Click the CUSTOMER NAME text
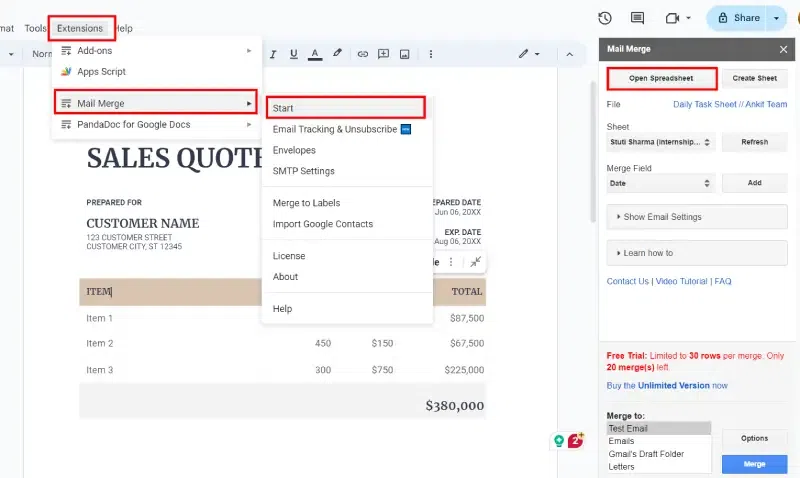 coord(143,223)
